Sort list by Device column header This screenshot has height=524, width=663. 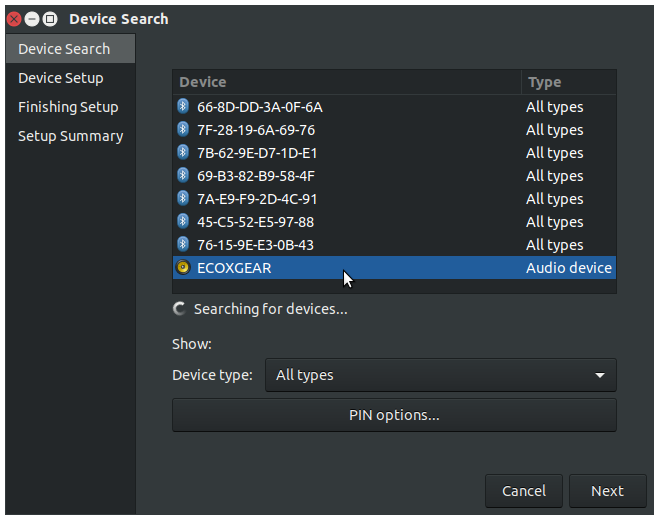click(347, 82)
